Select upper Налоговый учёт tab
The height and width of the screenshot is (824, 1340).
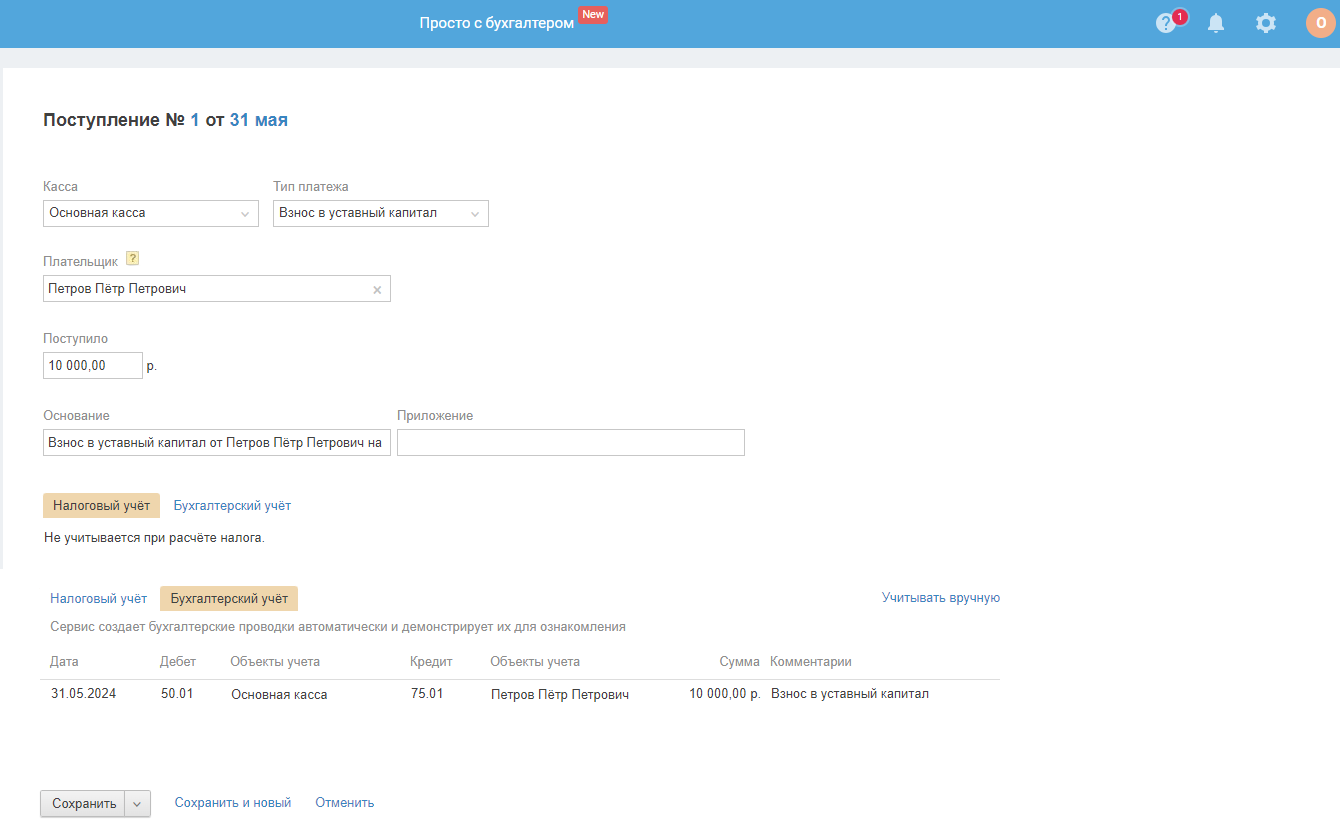pyautogui.click(x=101, y=506)
